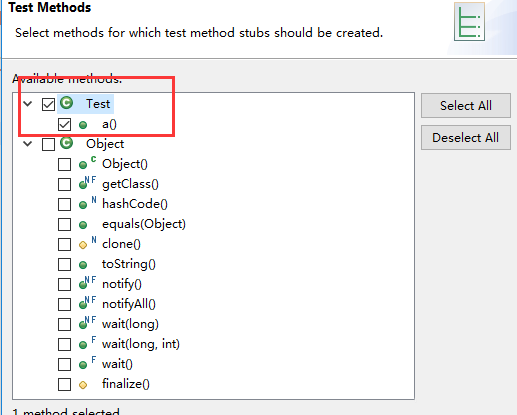Click the Deselect All button
The width and height of the screenshot is (517, 415).
tap(466, 138)
